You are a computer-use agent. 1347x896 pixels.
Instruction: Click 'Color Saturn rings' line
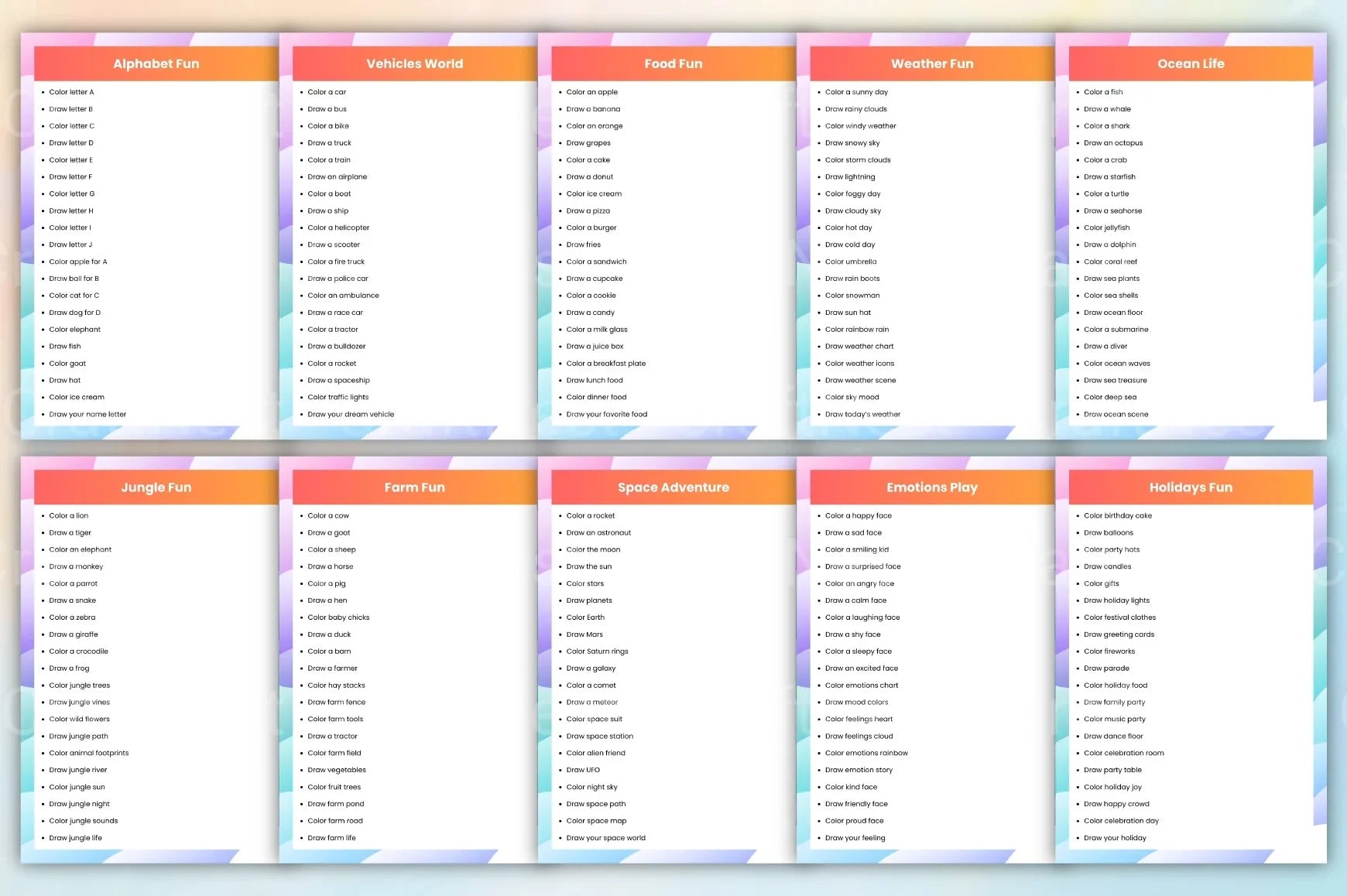coord(597,651)
